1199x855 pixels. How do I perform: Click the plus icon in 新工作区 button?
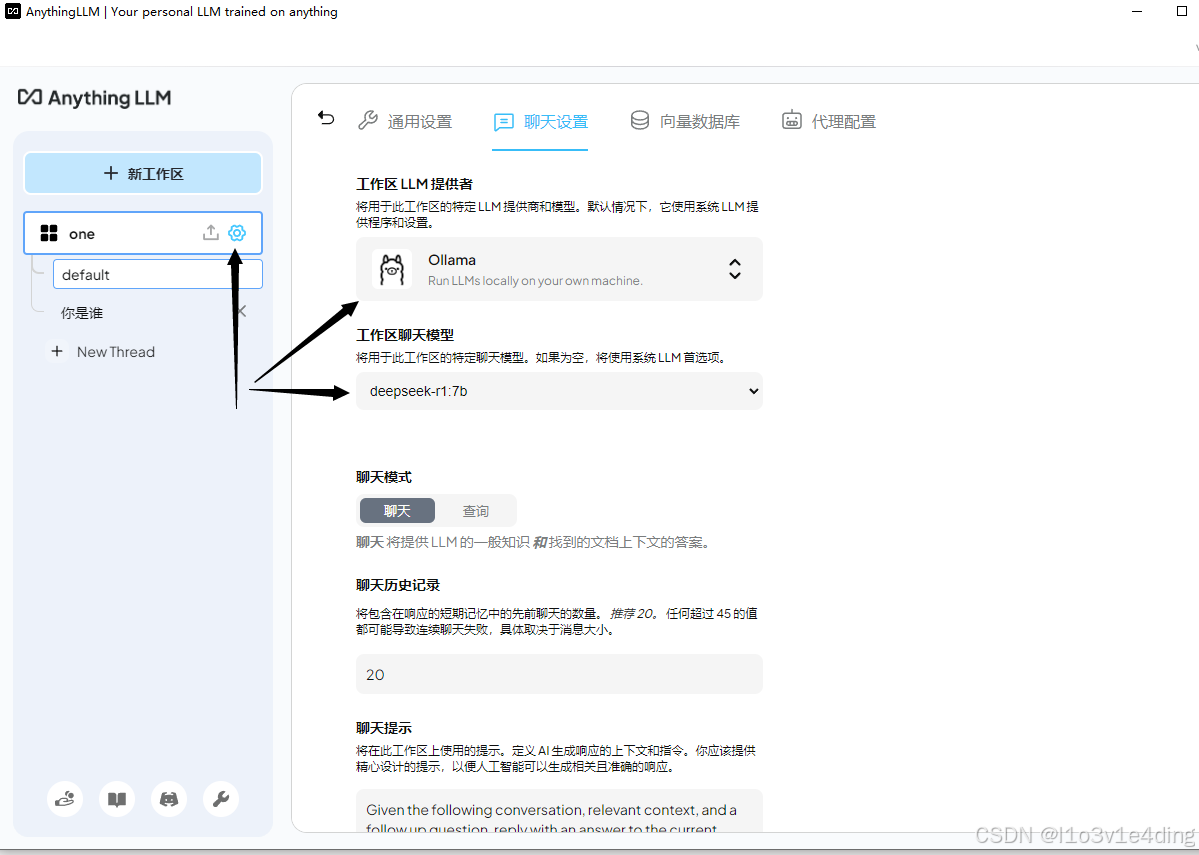[x=111, y=173]
